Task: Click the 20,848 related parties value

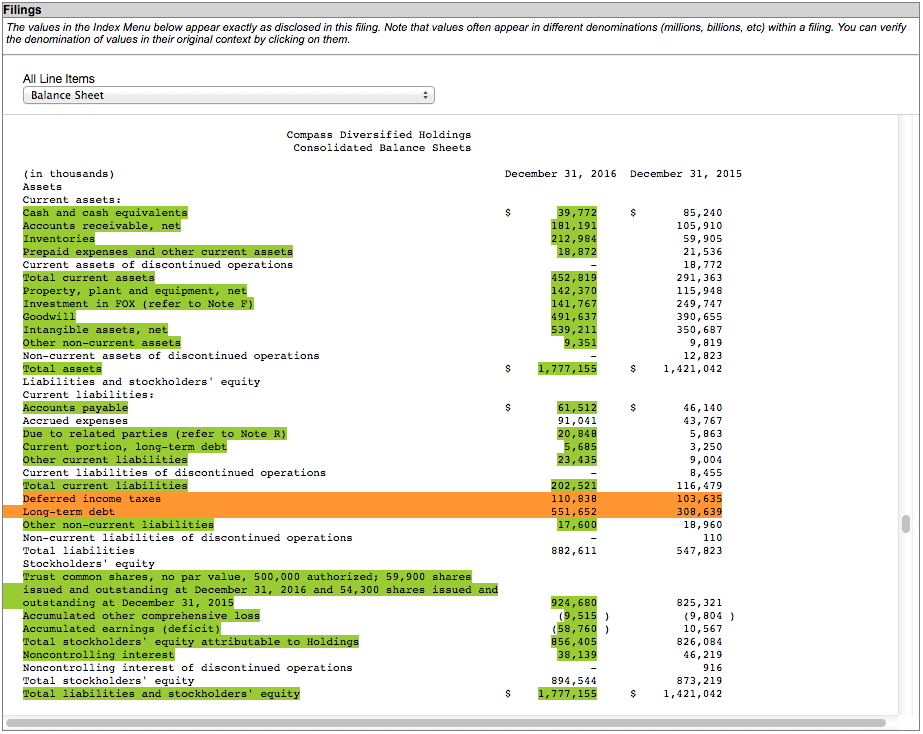Action: point(577,434)
